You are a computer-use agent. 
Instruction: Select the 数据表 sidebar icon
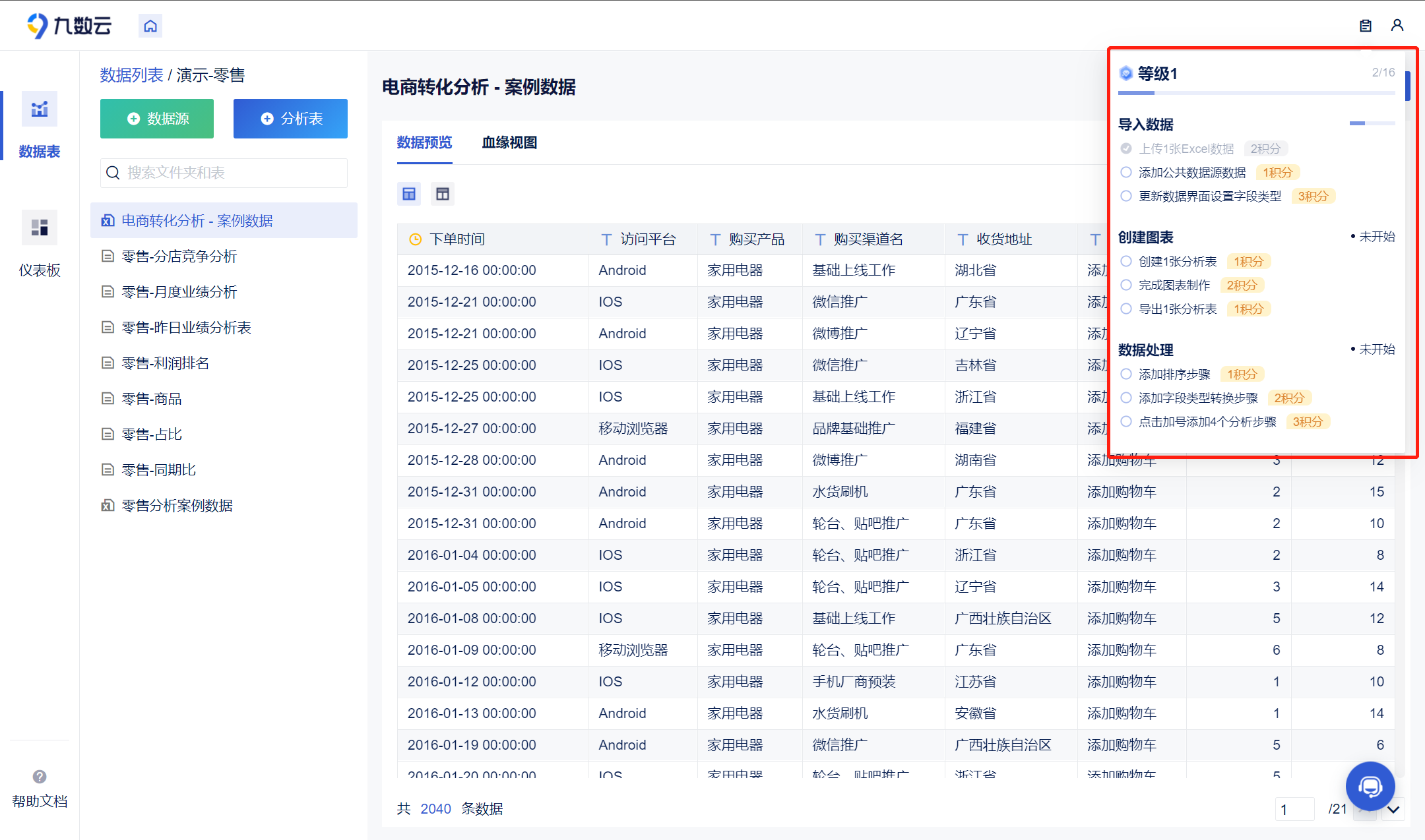(x=40, y=109)
